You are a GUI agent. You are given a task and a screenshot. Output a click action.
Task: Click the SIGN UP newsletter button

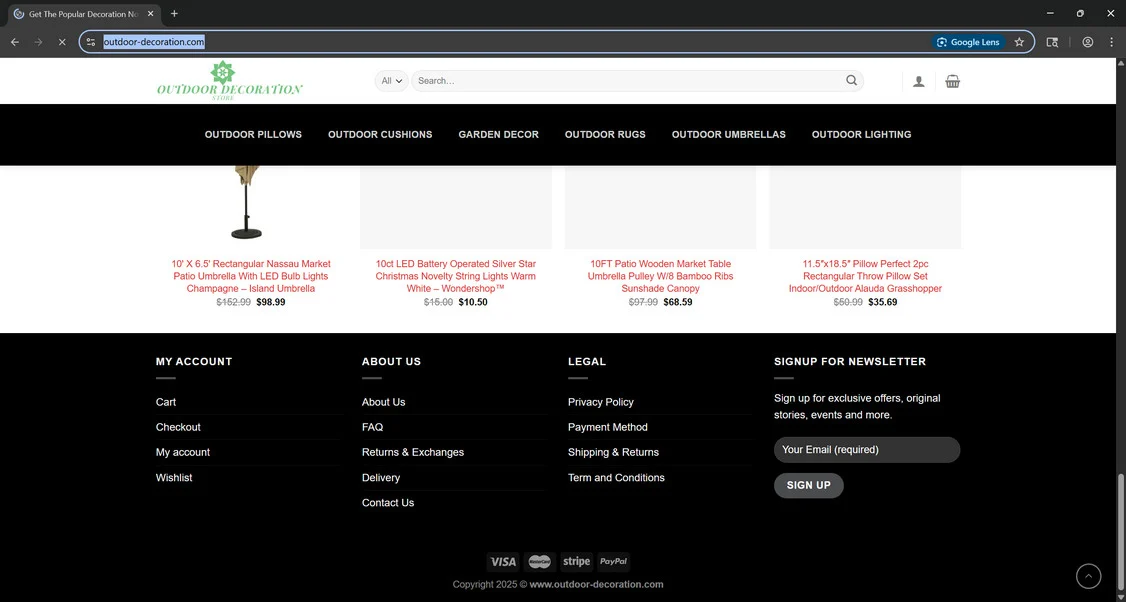coord(809,485)
